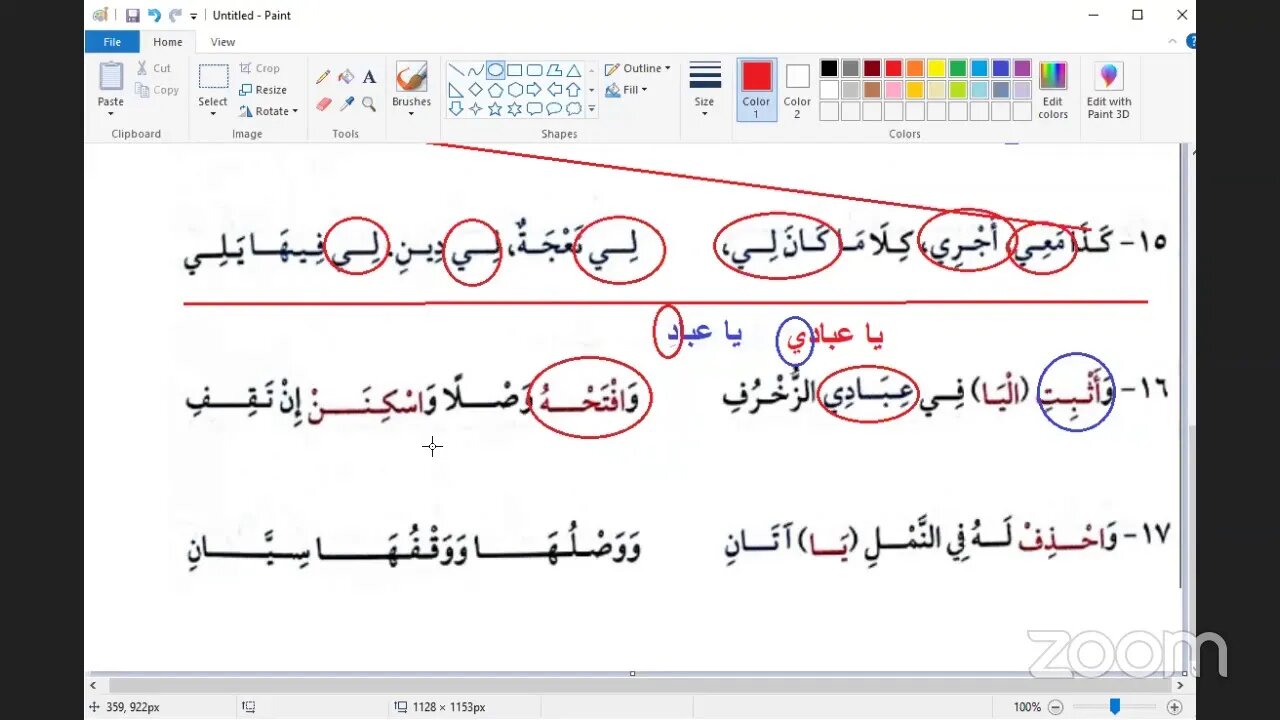Screen dimensions: 1280x720
Task: Select the Fill with color bucket tool
Action: [346, 77]
